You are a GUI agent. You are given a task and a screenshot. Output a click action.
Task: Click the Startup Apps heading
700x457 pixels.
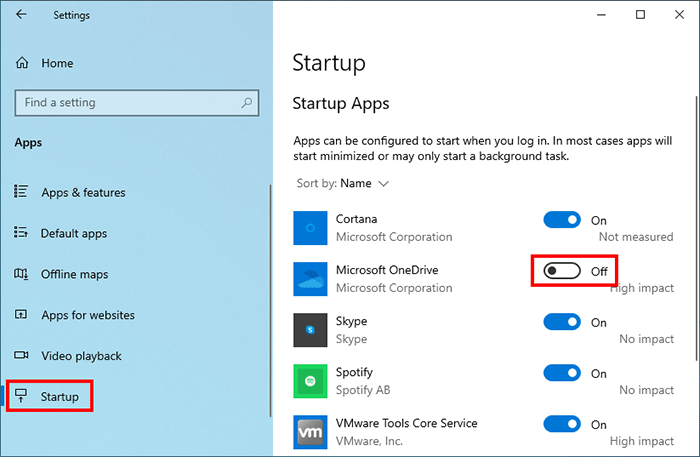341,104
